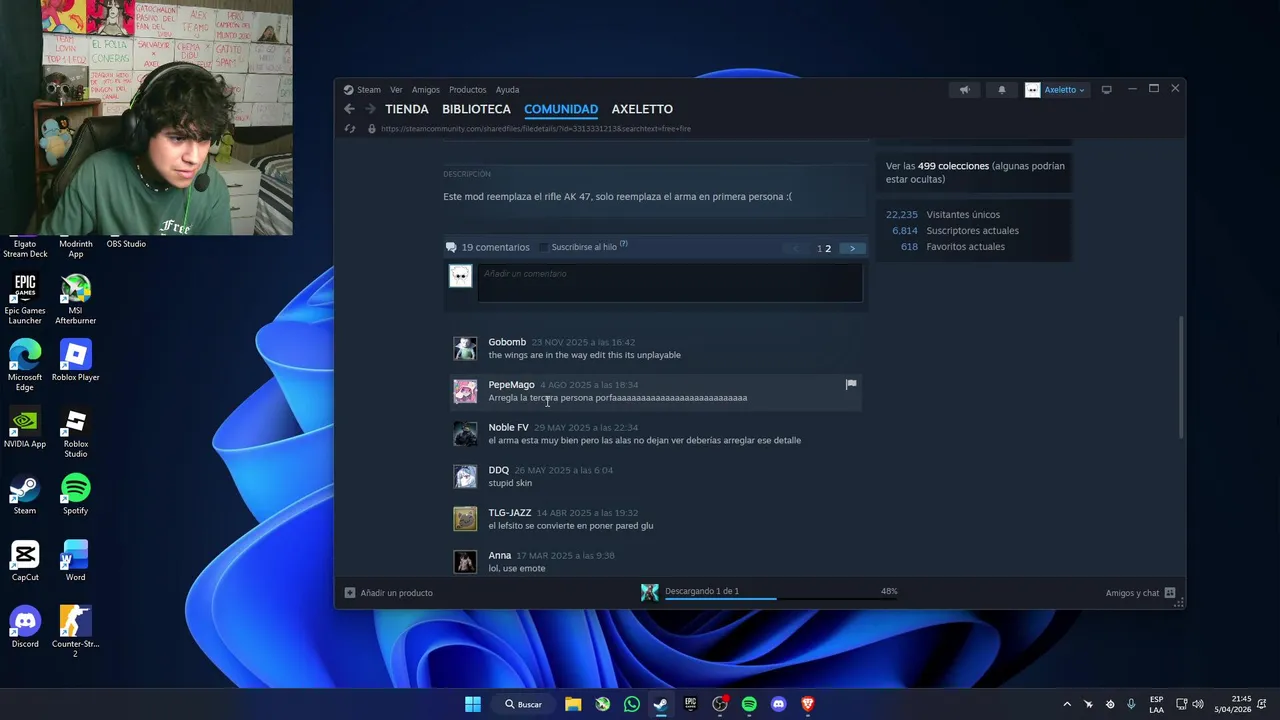Open the AXELETTO profile tab
Image resolution: width=1280 pixels, height=720 pixels.
(x=642, y=109)
